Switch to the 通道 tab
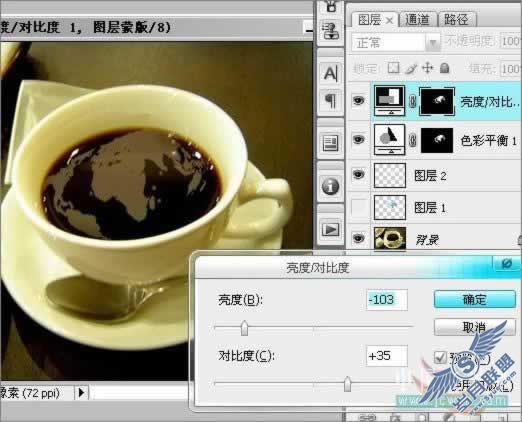This screenshot has height=422, width=522. pos(417,20)
